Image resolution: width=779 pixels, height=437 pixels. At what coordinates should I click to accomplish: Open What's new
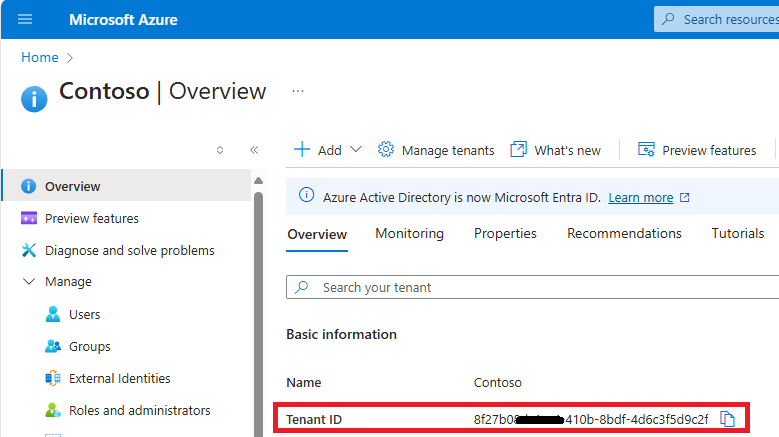(x=555, y=150)
